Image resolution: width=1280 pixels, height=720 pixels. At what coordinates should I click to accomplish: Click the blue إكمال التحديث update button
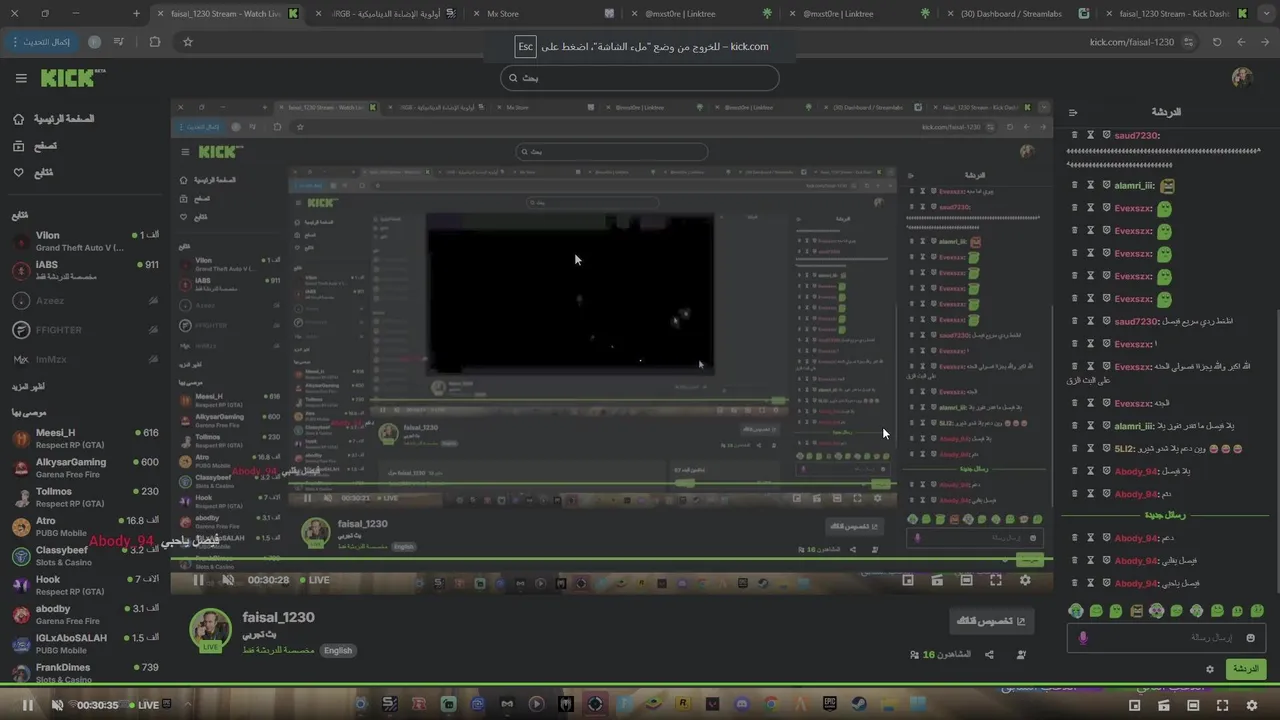coord(42,42)
